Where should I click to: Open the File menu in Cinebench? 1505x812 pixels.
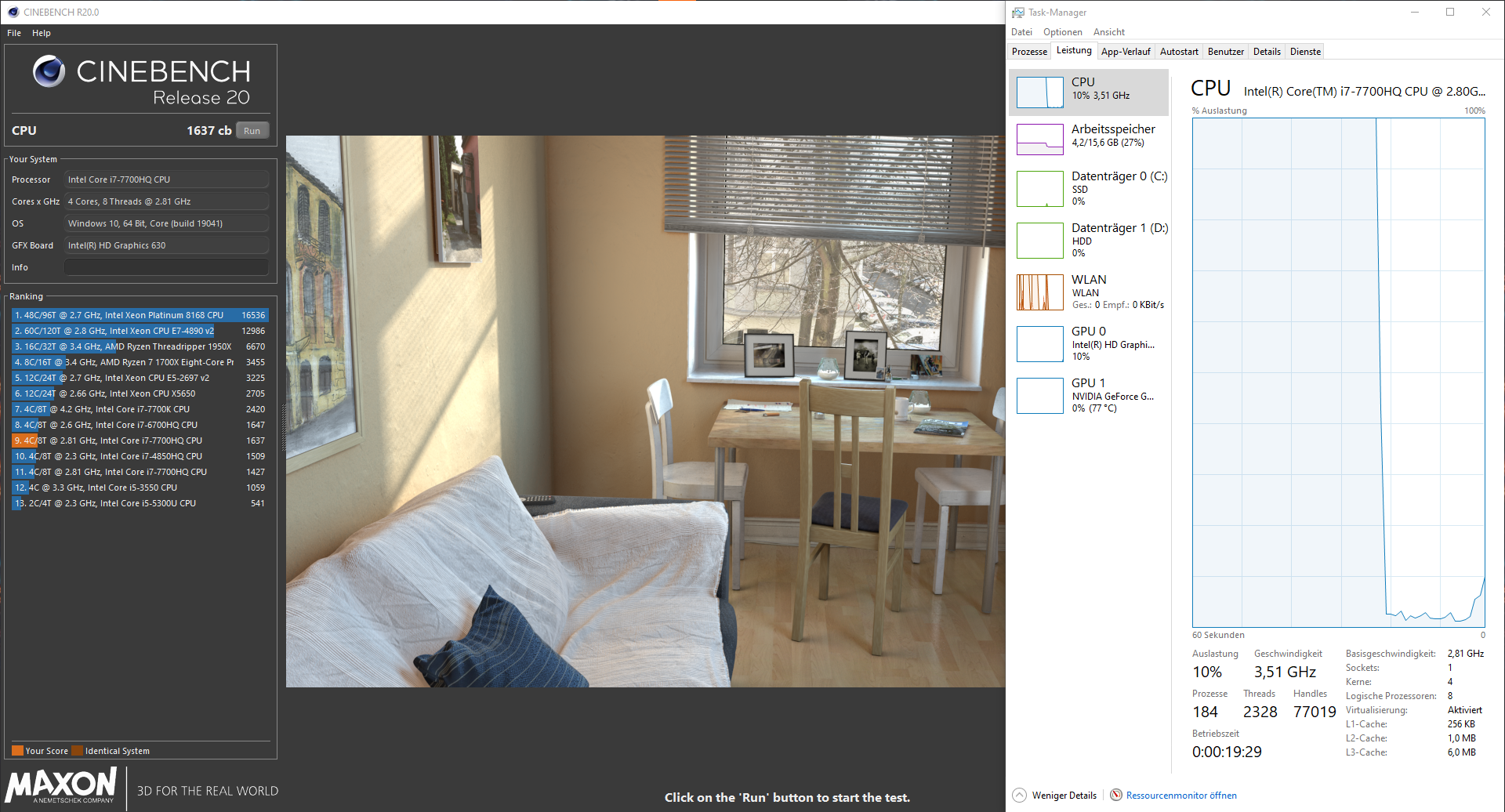pyautogui.click(x=14, y=33)
